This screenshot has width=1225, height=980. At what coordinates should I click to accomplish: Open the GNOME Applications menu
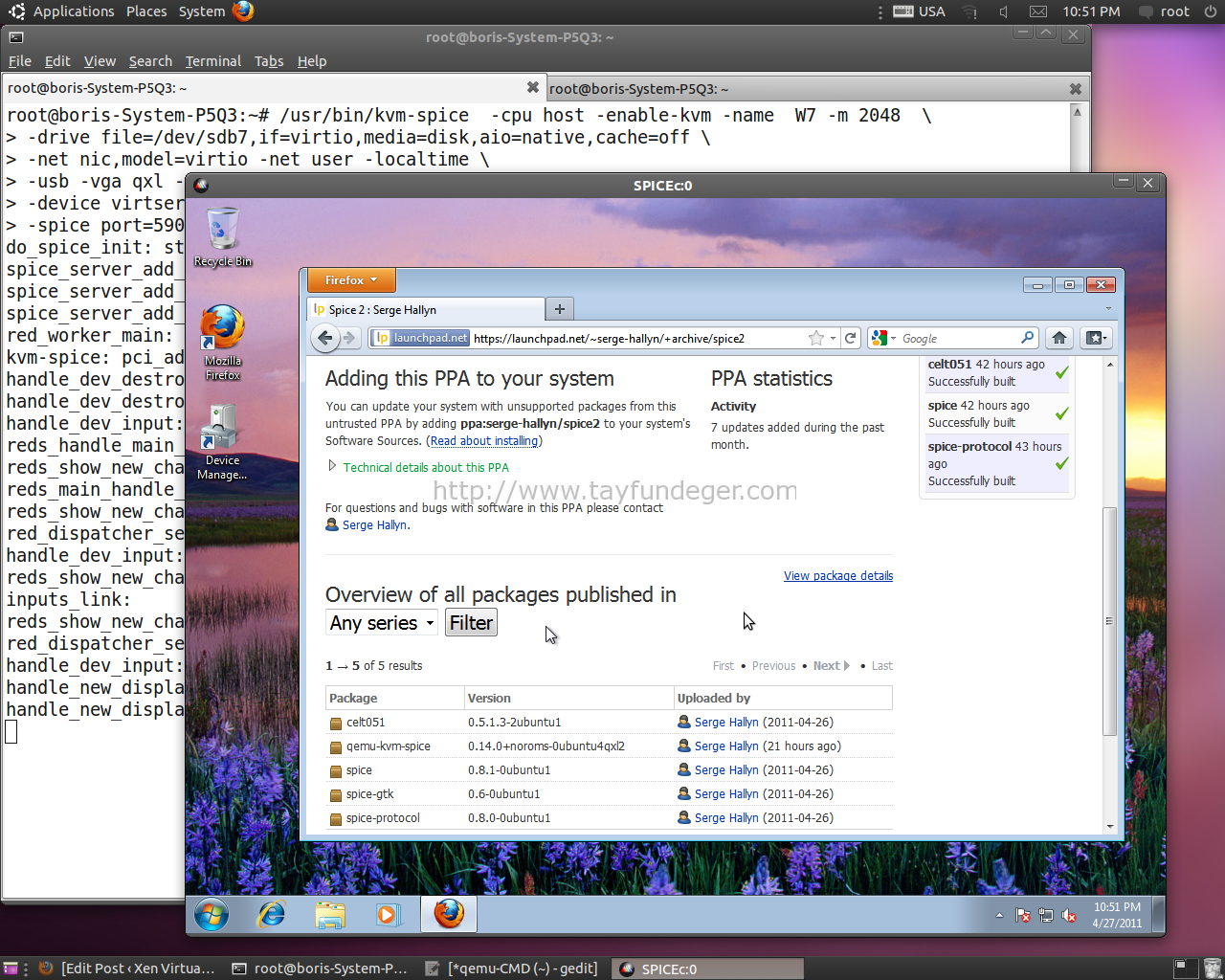pyautogui.click(x=74, y=11)
